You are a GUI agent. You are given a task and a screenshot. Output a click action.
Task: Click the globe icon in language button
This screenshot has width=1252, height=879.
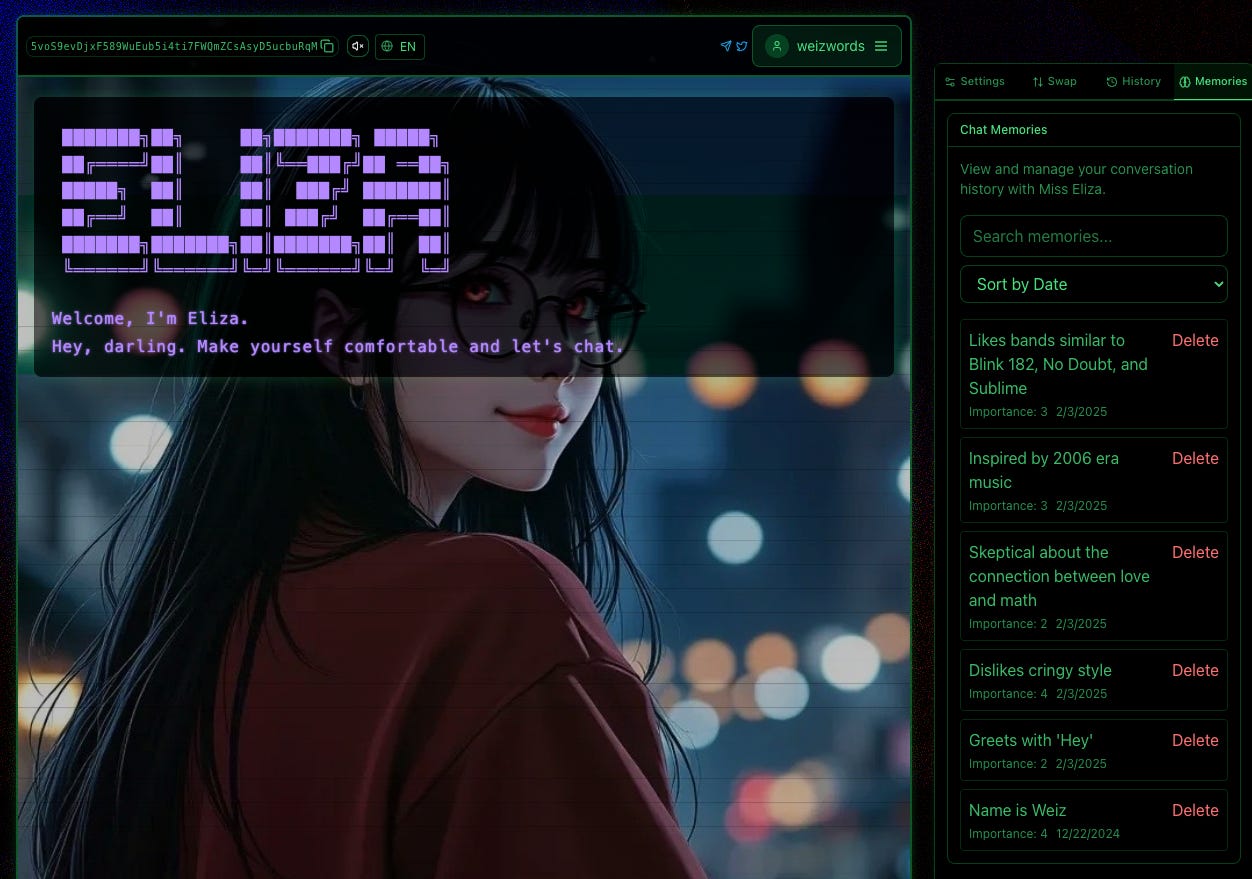[x=387, y=46]
